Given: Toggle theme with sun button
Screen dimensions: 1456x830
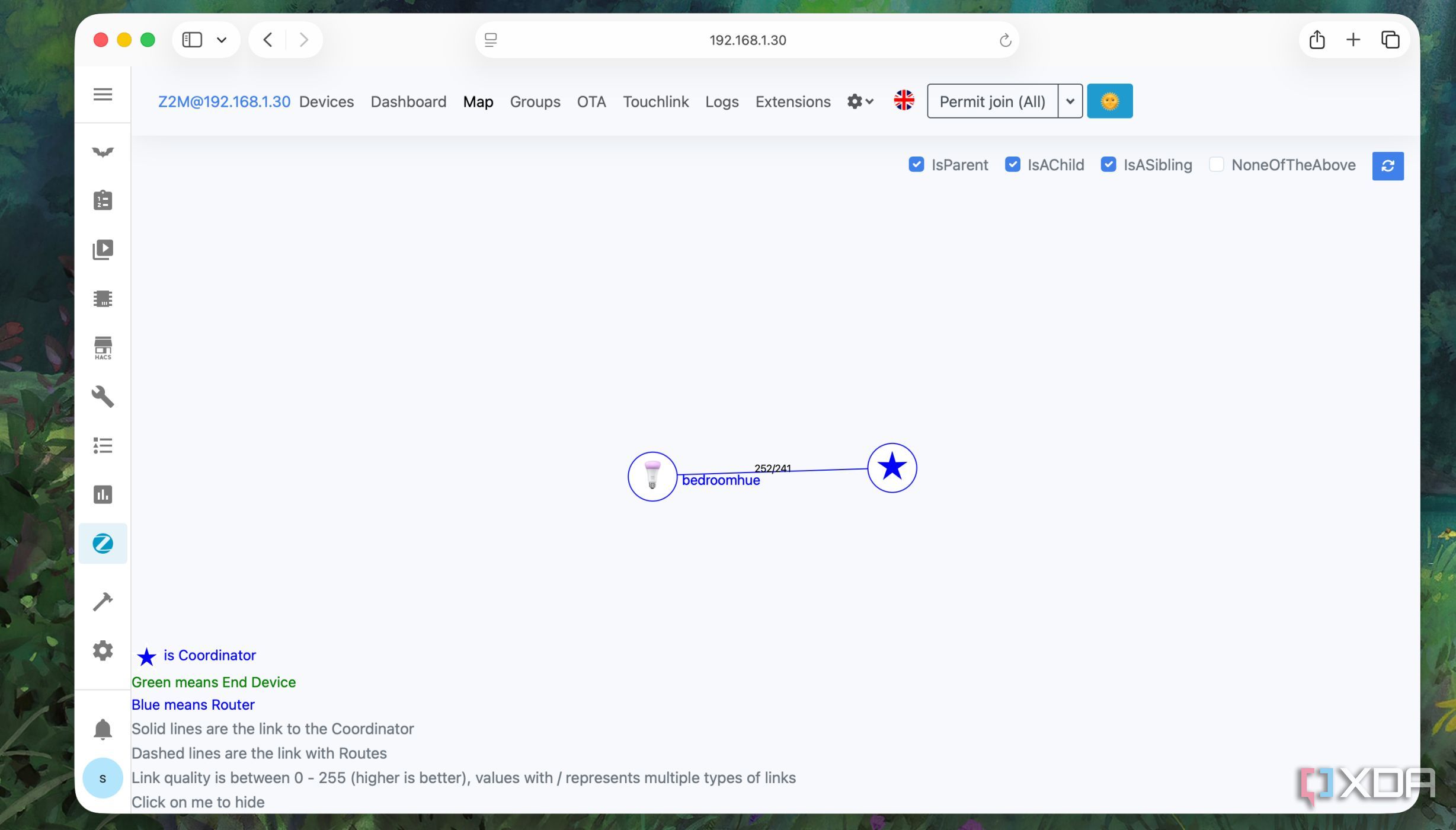Looking at the screenshot, I should point(1109,101).
